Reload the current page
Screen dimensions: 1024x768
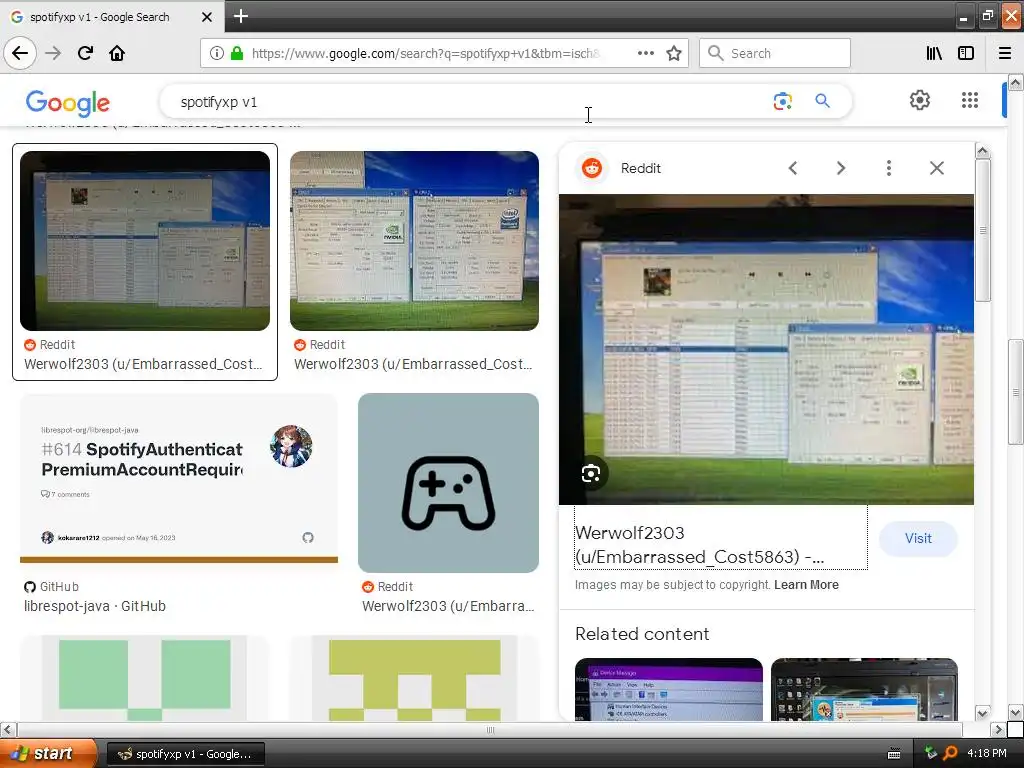coord(85,53)
